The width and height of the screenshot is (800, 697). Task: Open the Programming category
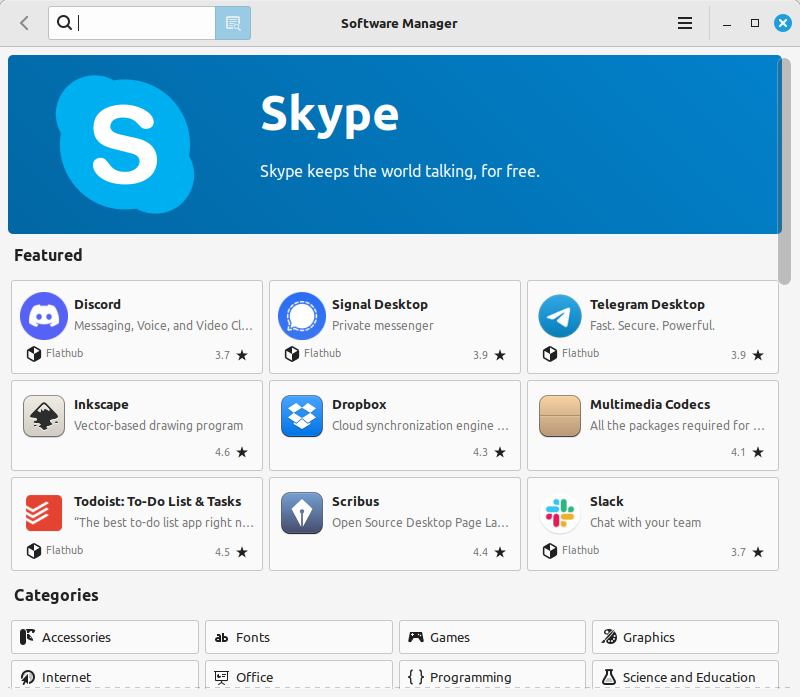tap(492, 677)
